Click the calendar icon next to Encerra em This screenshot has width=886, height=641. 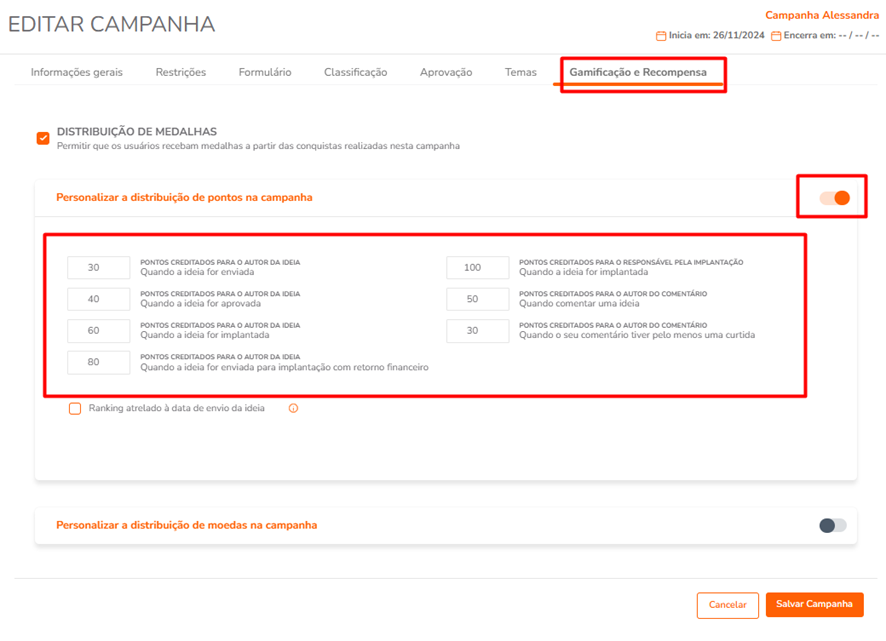[776, 36]
